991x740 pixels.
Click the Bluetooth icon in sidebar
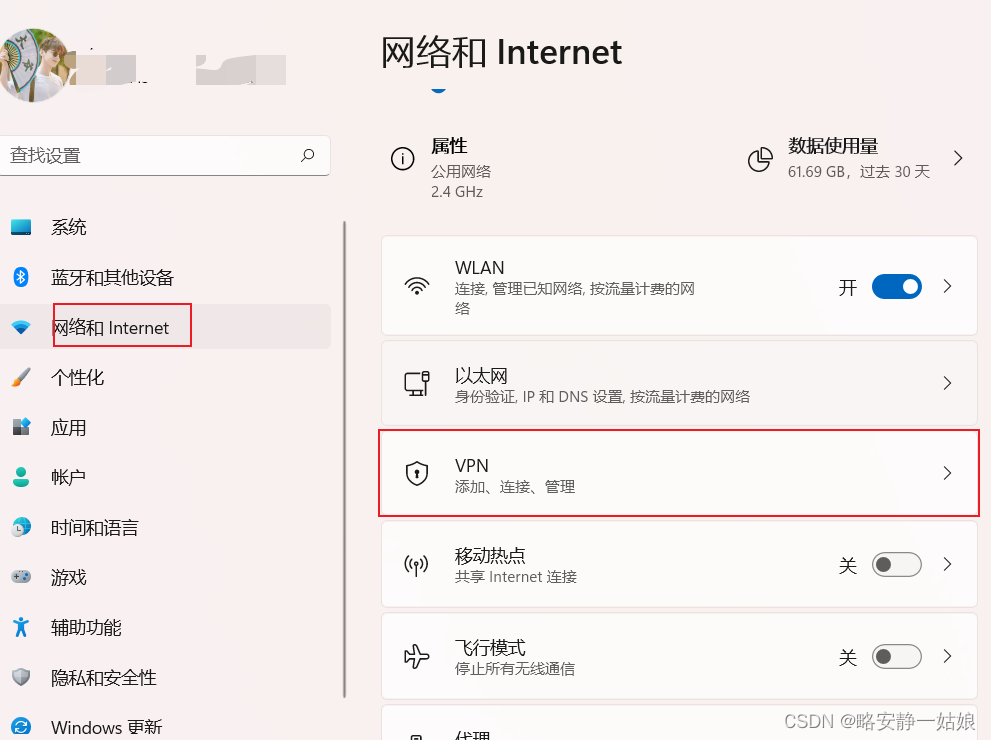click(21, 277)
